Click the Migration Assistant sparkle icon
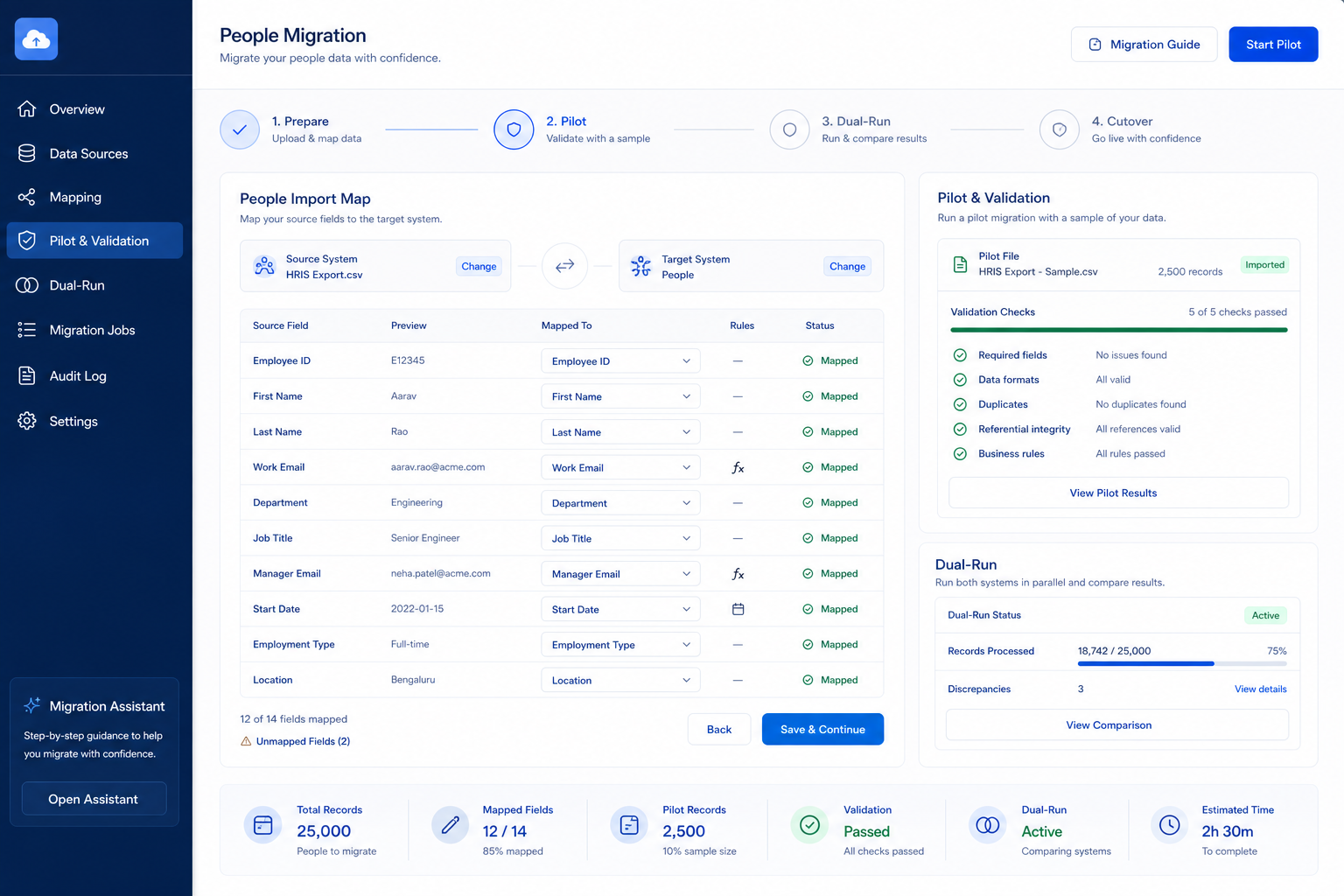The height and width of the screenshot is (896, 1344). point(32,705)
